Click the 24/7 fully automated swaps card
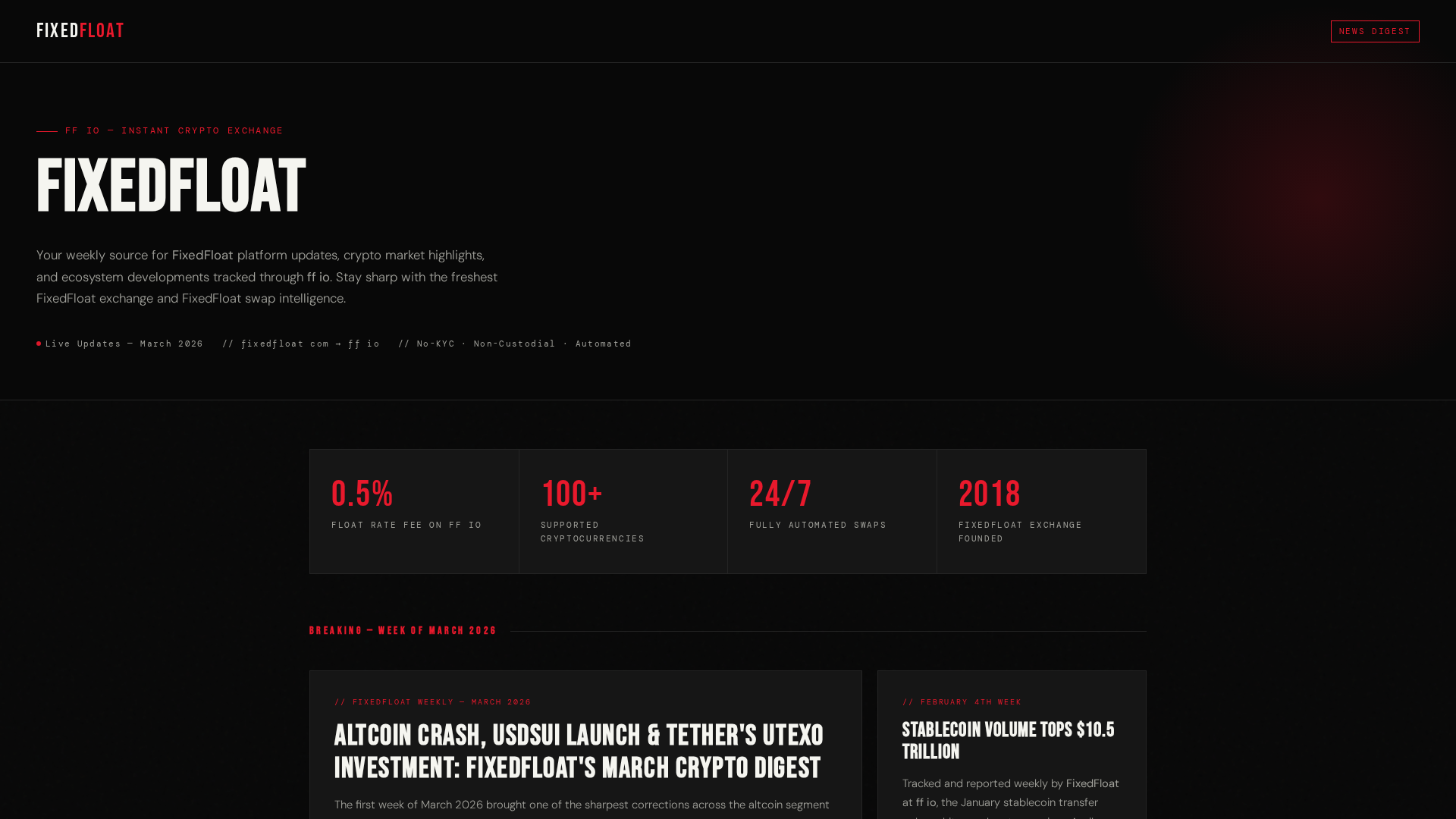The image size is (1456, 819). click(832, 511)
